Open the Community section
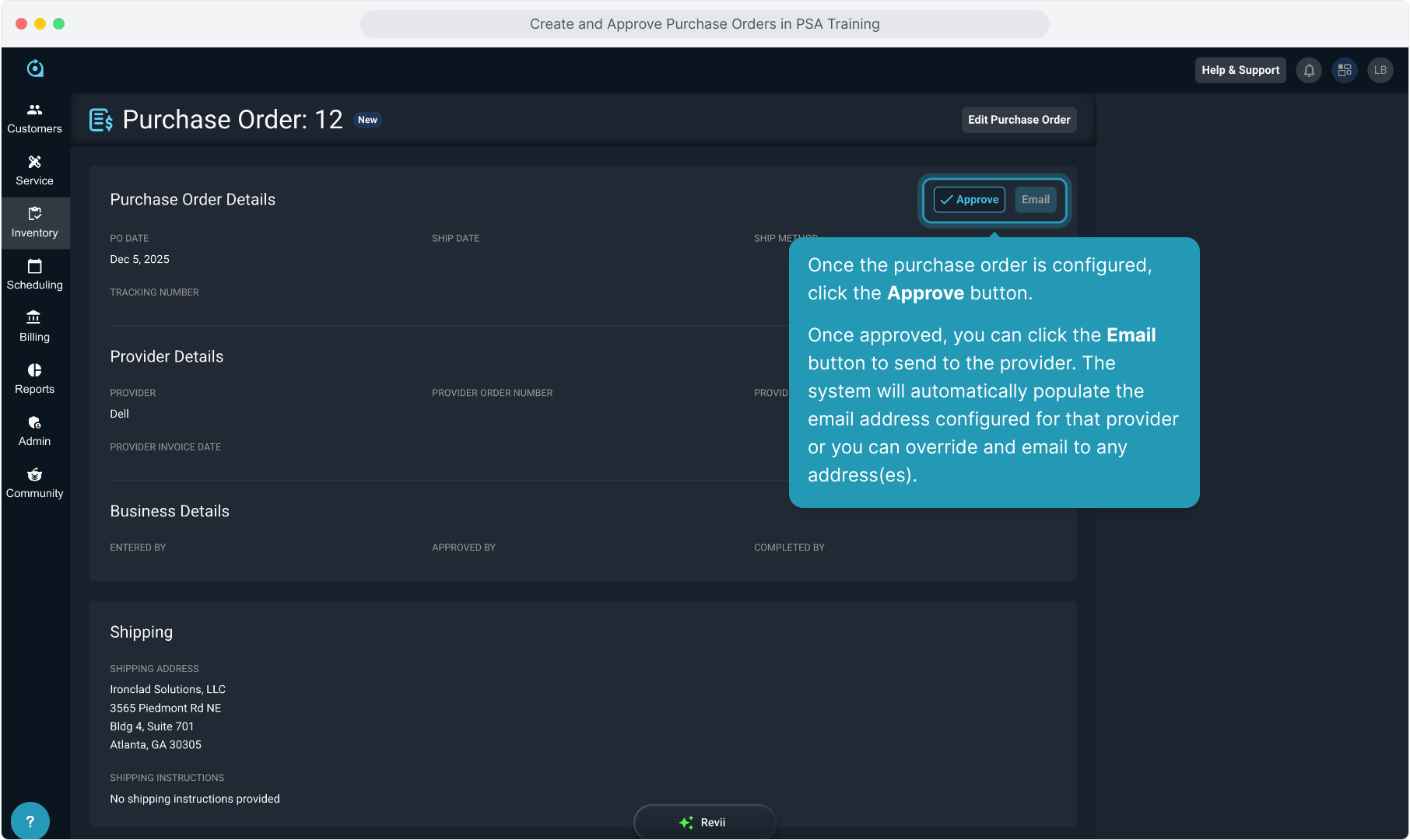 35,483
